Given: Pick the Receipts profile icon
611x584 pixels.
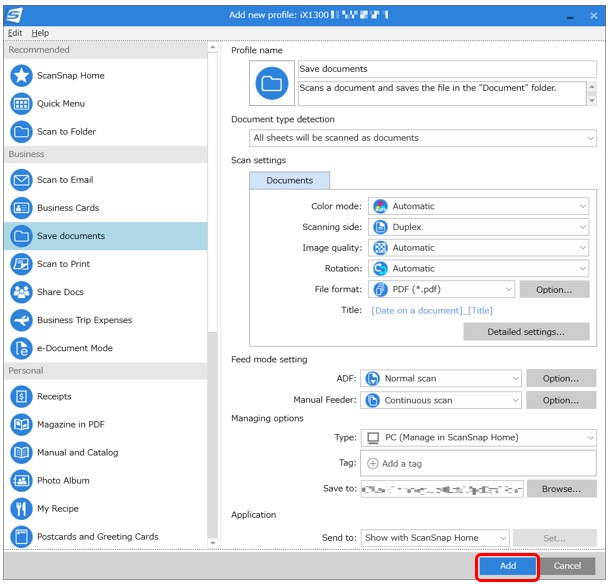Looking at the screenshot, I should click(21, 397).
